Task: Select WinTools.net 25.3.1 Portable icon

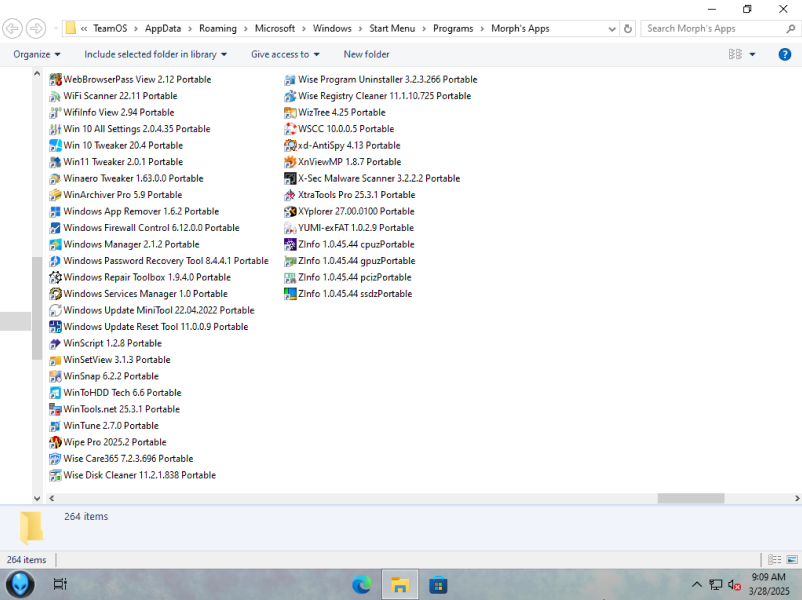Action: (x=55, y=409)
